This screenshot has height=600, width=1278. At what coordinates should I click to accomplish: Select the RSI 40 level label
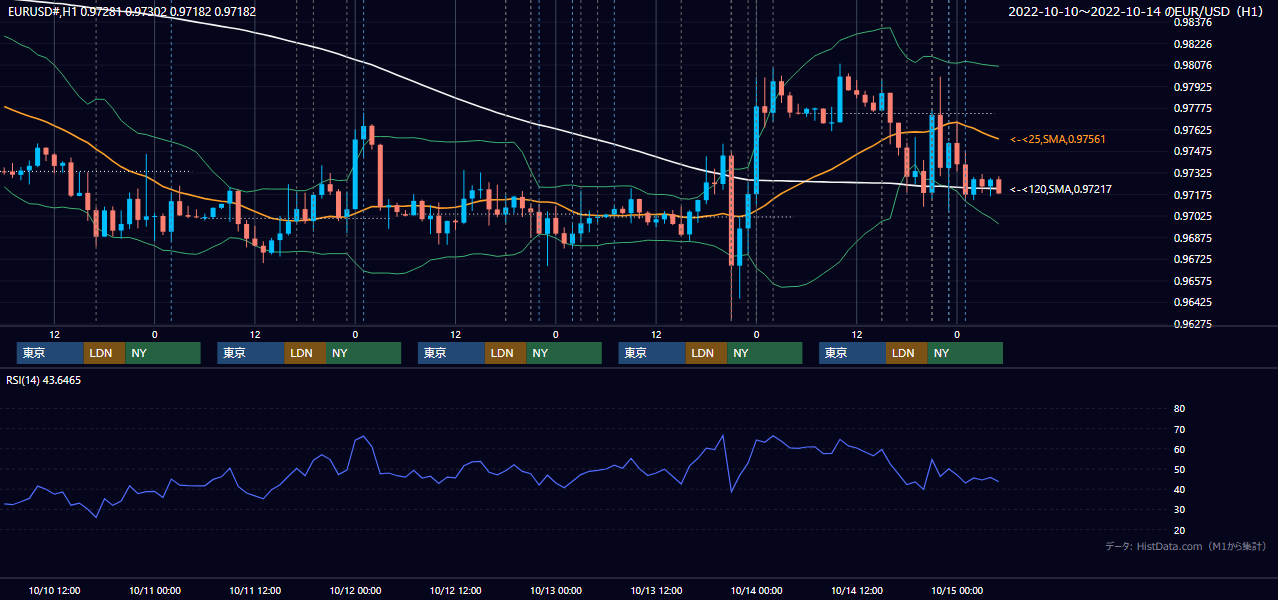pos(1179,489)
